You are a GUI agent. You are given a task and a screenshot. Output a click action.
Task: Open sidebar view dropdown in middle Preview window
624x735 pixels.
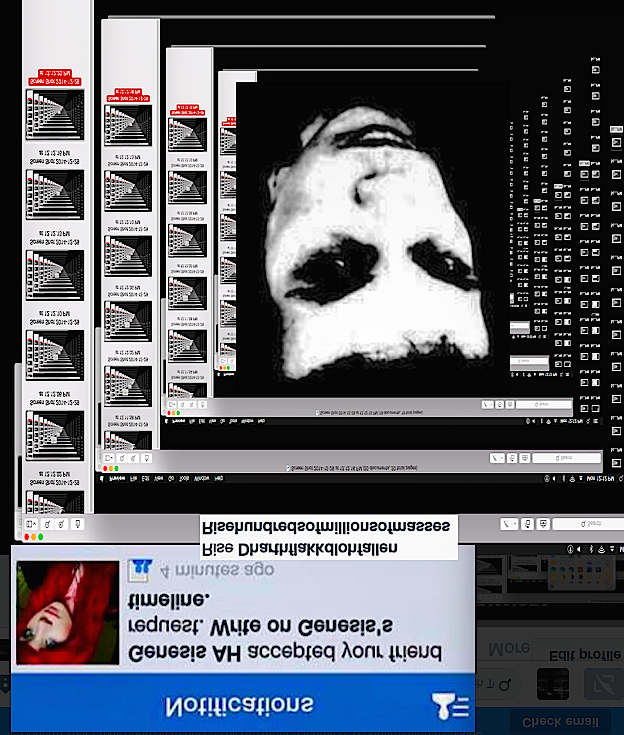click(109, 458)
